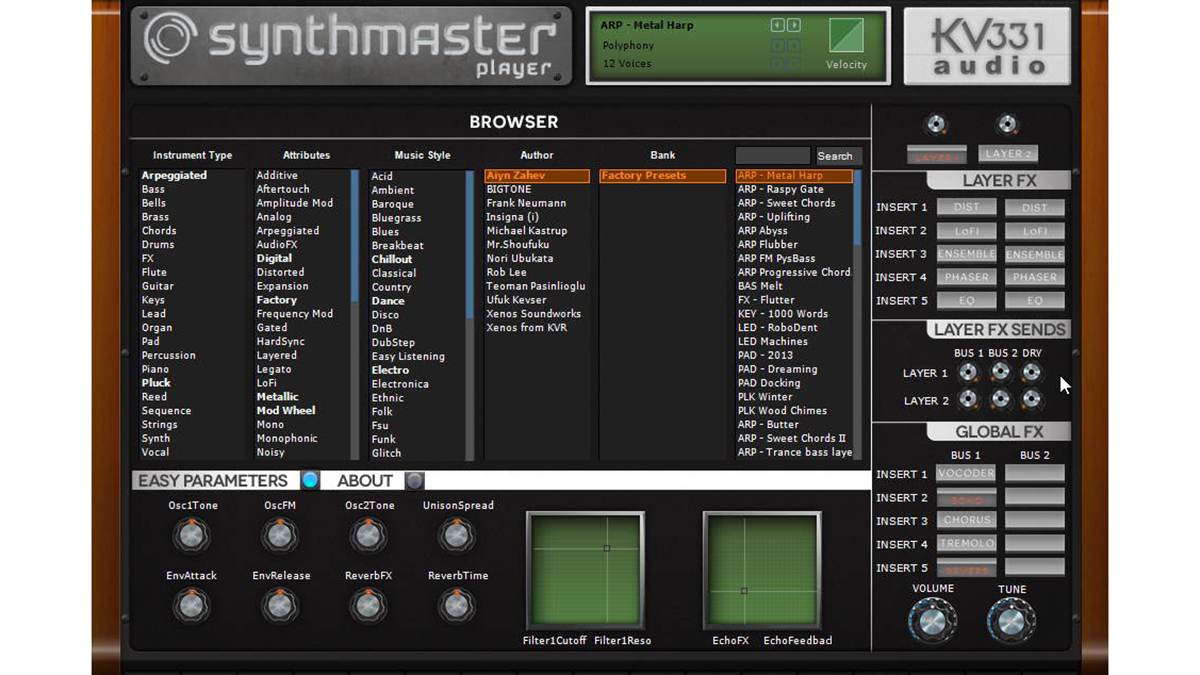Toggle Layer 2 DIST insert effect
1200x675 pixels.
(1035, 208)
